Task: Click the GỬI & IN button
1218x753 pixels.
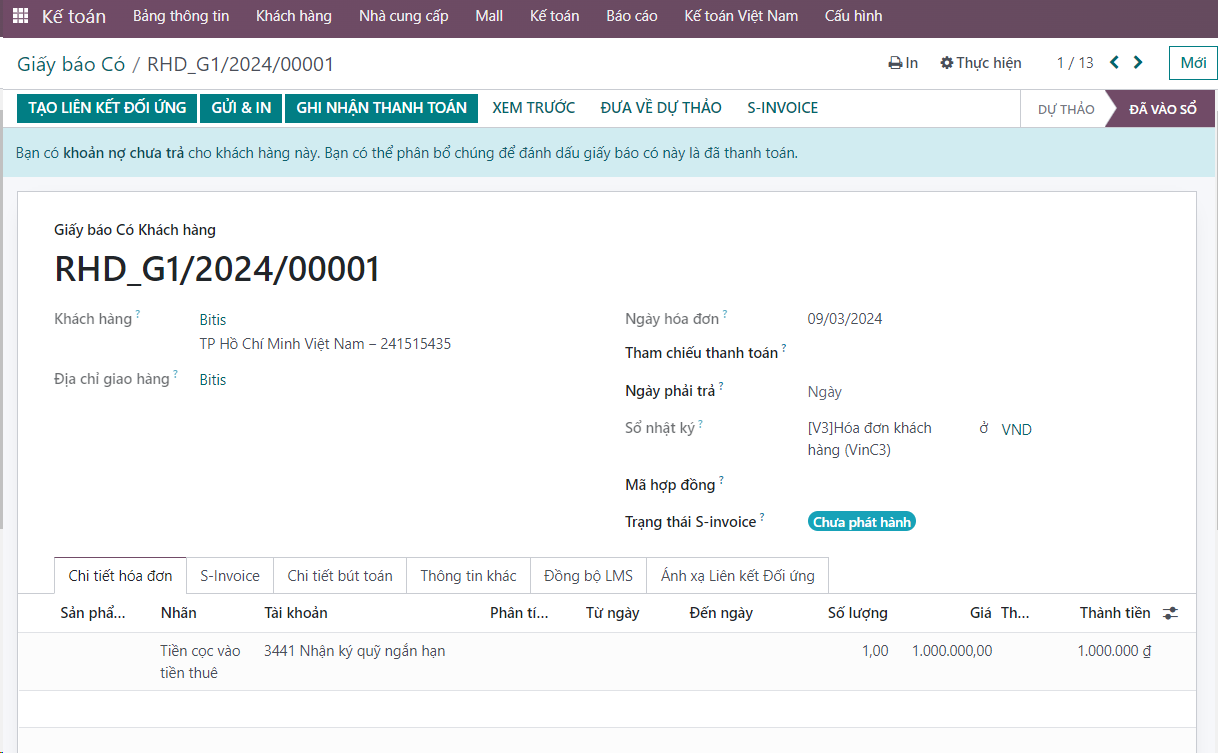Action: (x=241, y=108)
